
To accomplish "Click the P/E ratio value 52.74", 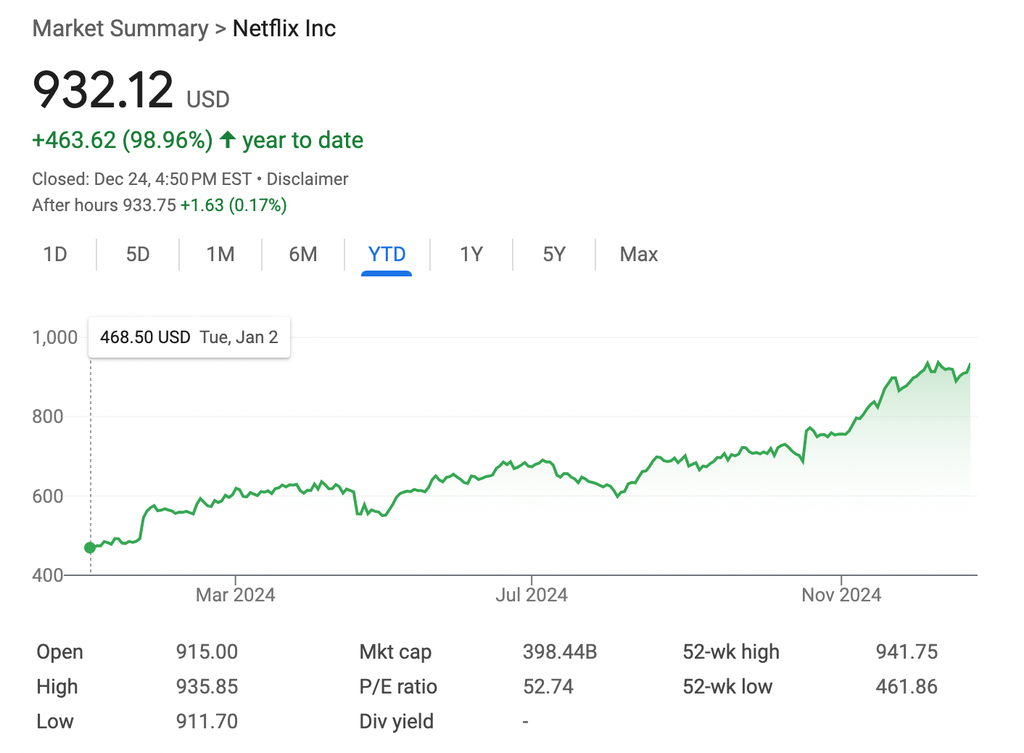I will point(548,686).
